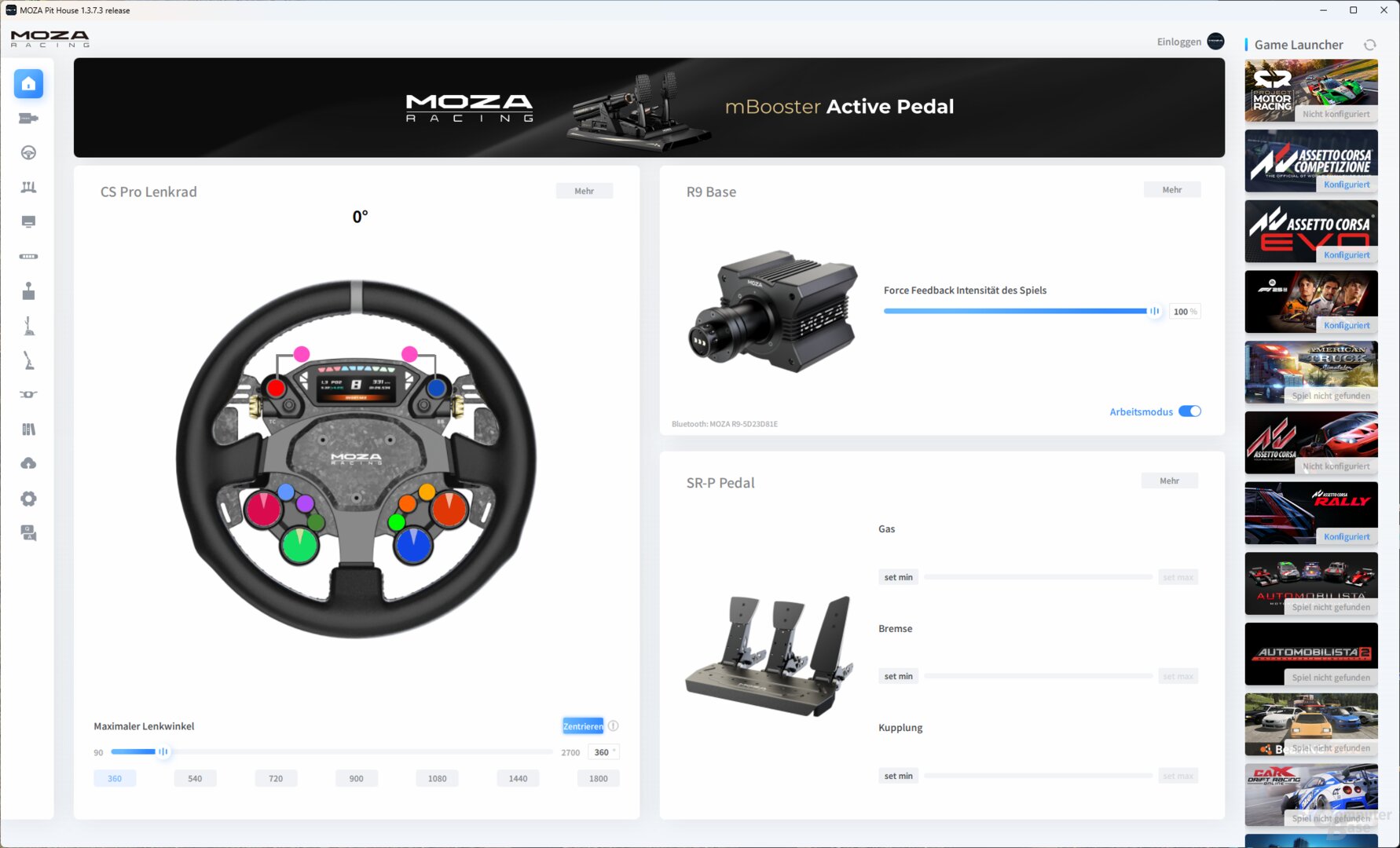Click the MOZA Racing logo at top left
Screen dimensions: 1400x848
click(49, 38)
